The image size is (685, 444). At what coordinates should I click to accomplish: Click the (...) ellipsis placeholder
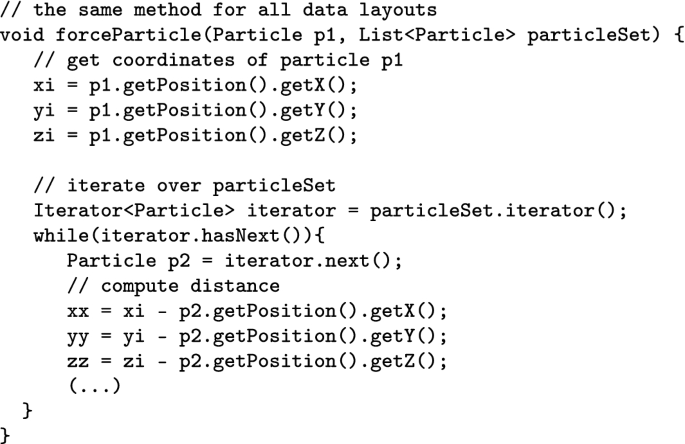coord(95,386)
